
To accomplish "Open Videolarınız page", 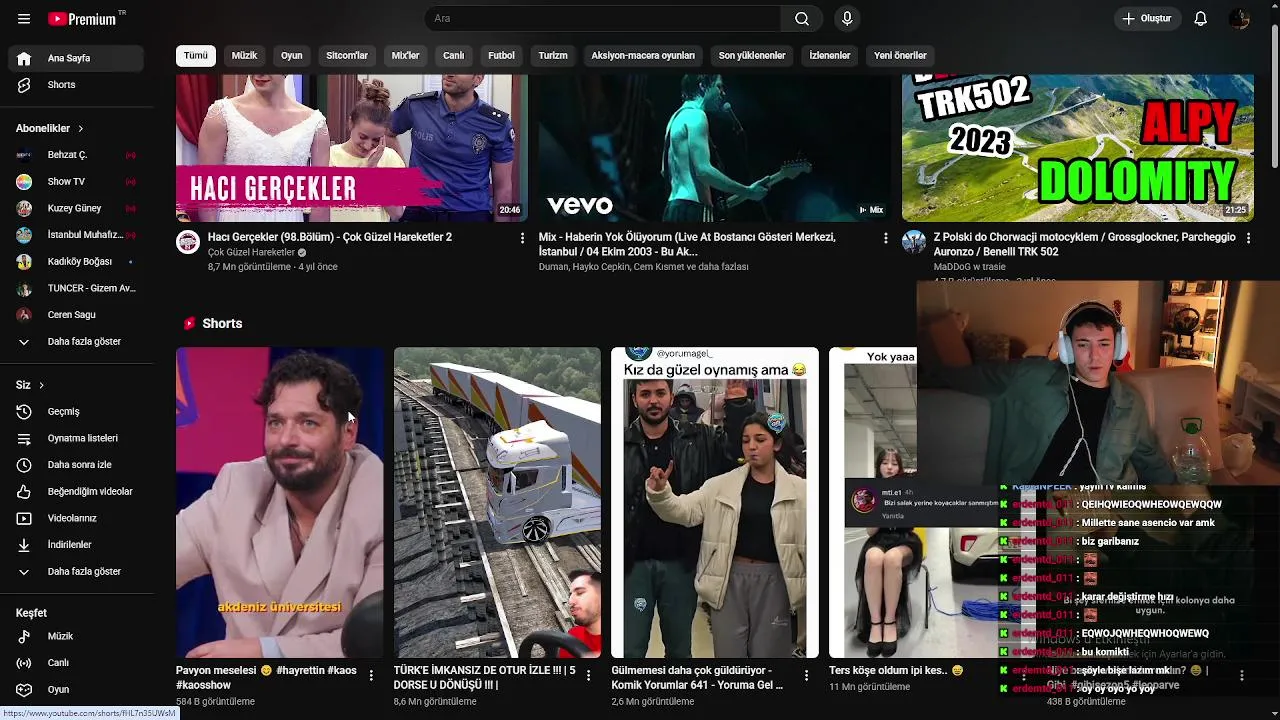I will pos(76,518).
